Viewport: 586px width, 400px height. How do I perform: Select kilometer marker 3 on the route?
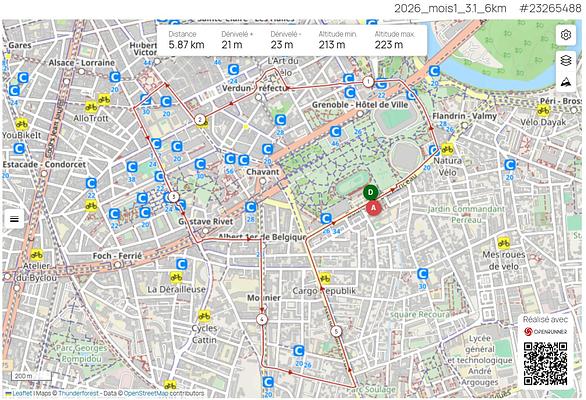[x=173, y=197]
